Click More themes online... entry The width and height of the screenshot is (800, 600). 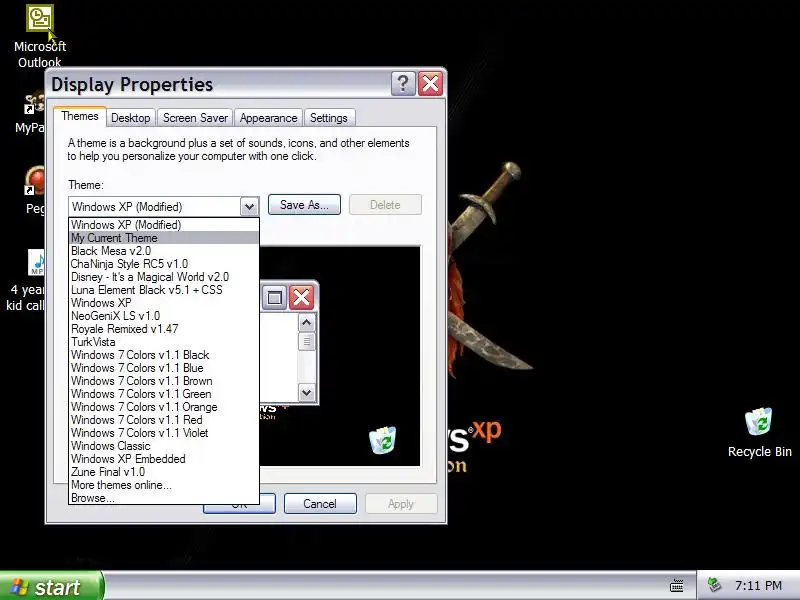pos(164,485)
